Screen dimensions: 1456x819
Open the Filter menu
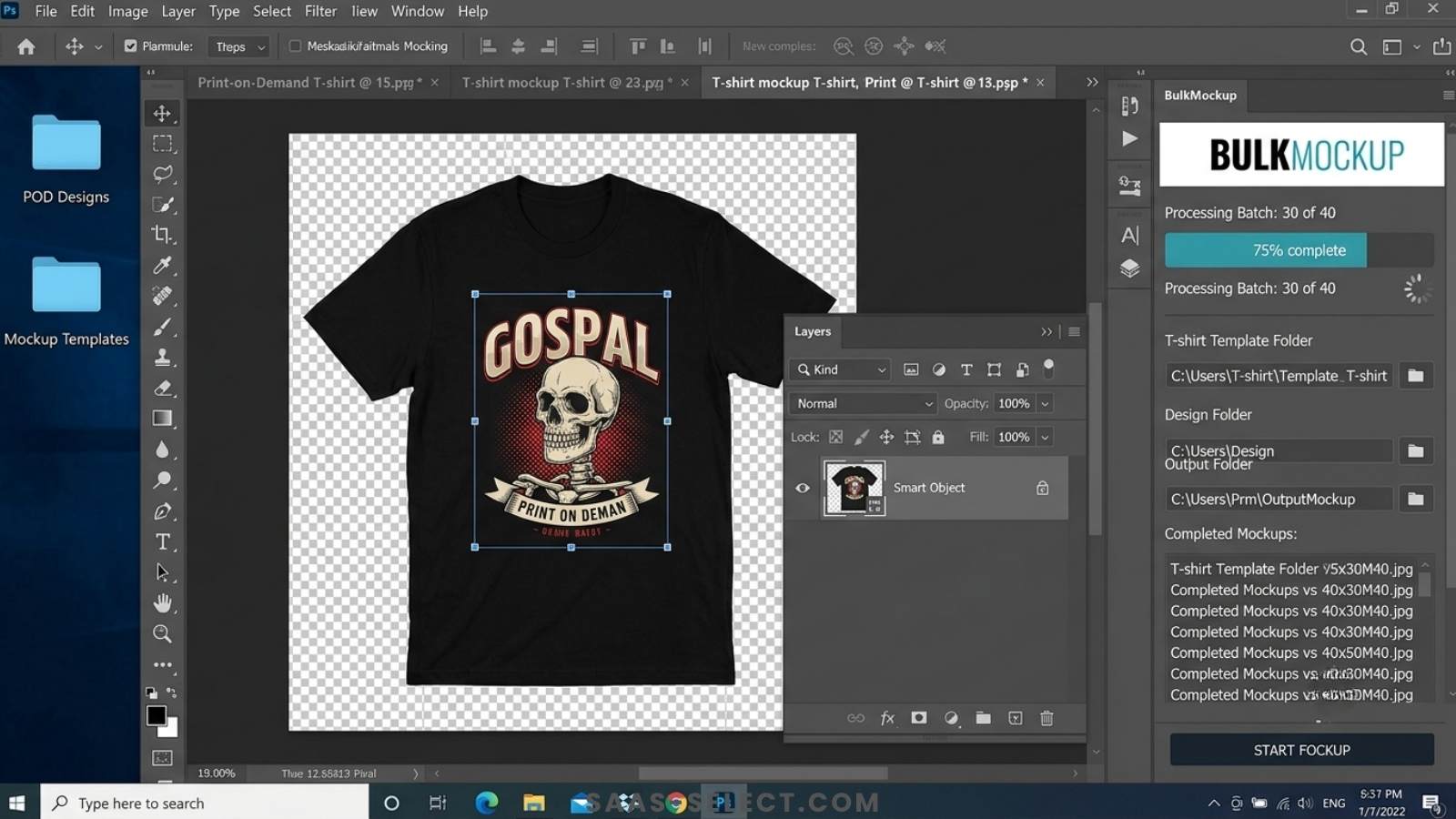point(320,11)
